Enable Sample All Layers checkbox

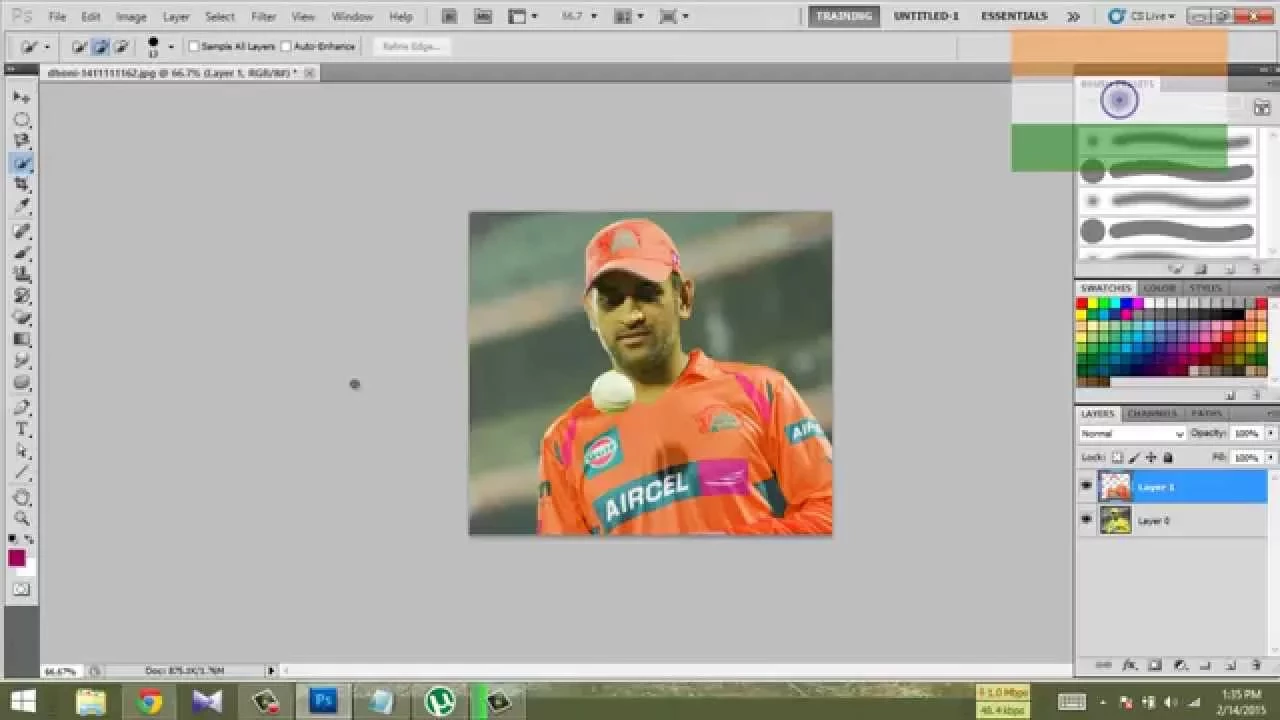(x=193, y=46)
